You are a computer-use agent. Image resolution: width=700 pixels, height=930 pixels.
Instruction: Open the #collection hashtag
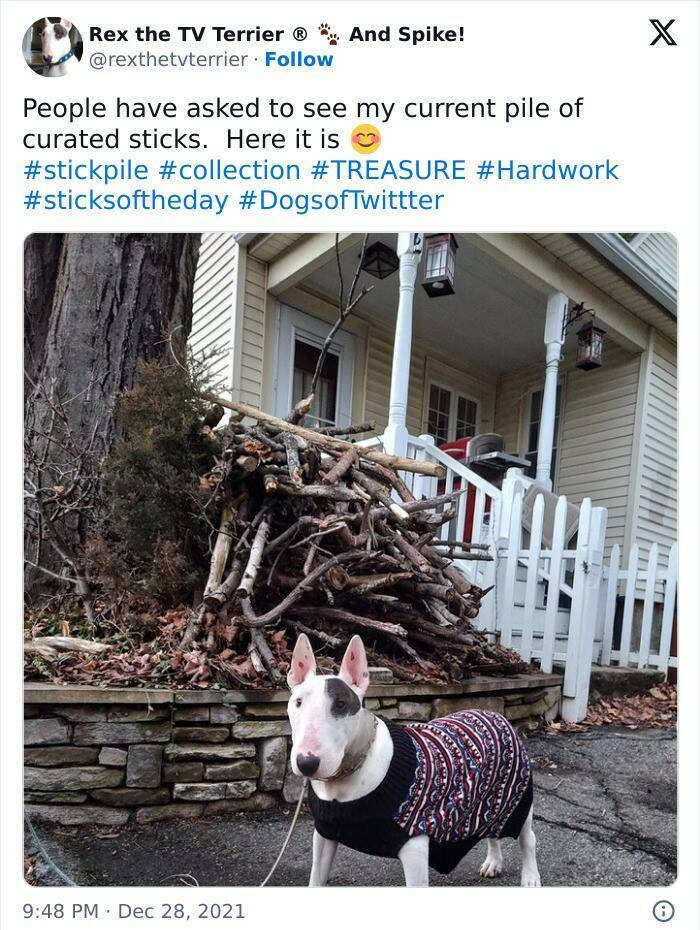click(230, 170)
